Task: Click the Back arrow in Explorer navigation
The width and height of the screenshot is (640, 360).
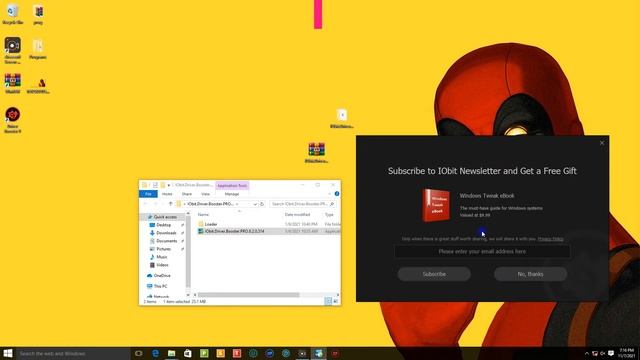Action: [x=145, y=204]
